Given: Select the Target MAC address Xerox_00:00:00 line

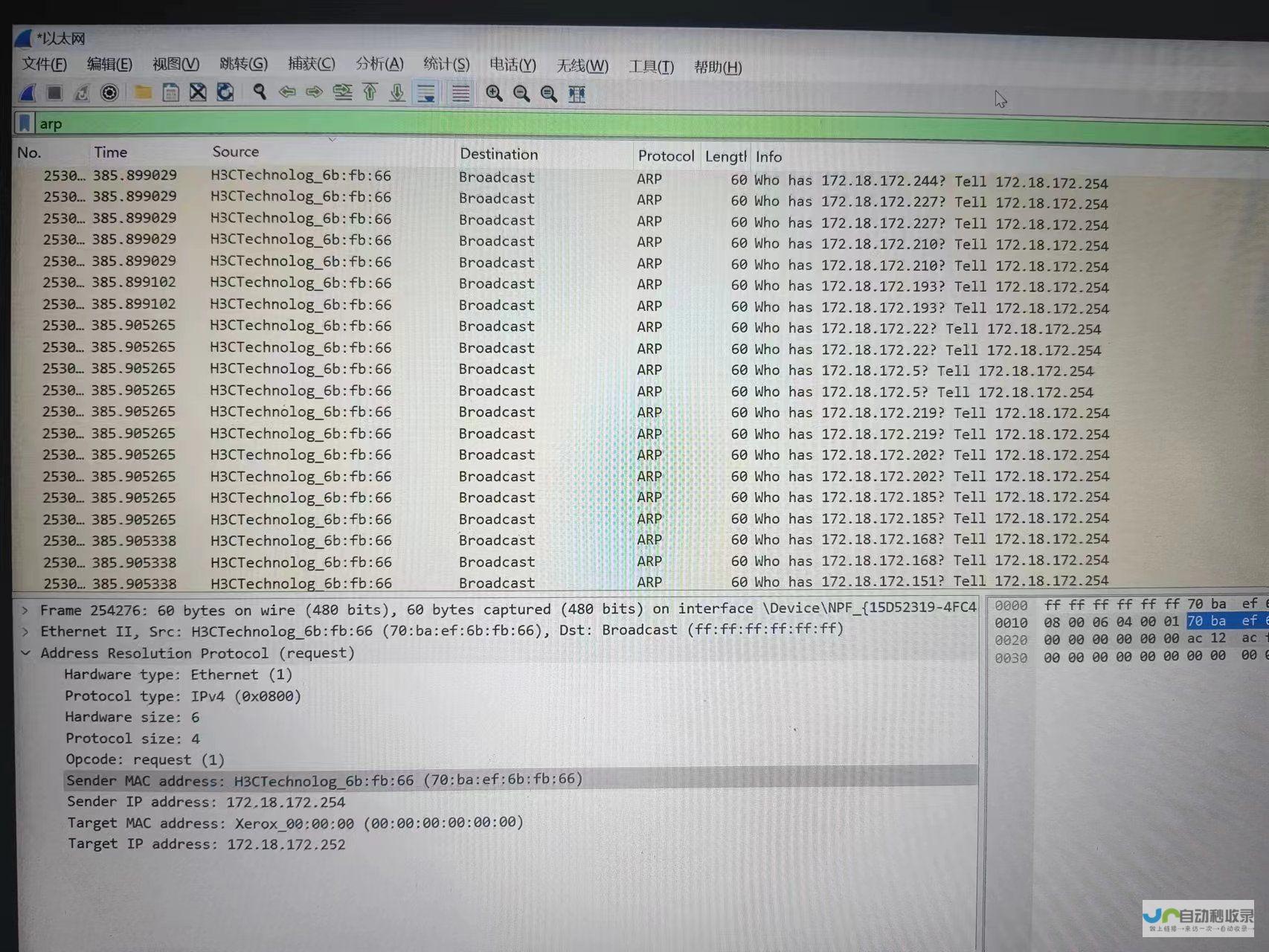Looking at the screenshot, I should tap(295, 823).
